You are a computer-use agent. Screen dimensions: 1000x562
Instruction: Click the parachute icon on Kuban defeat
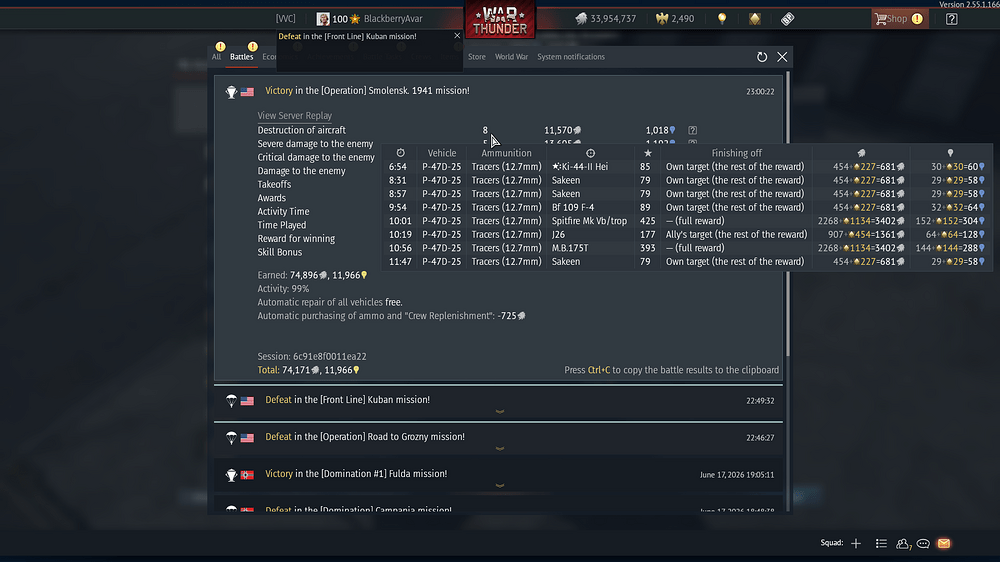(x=231, y=401)
